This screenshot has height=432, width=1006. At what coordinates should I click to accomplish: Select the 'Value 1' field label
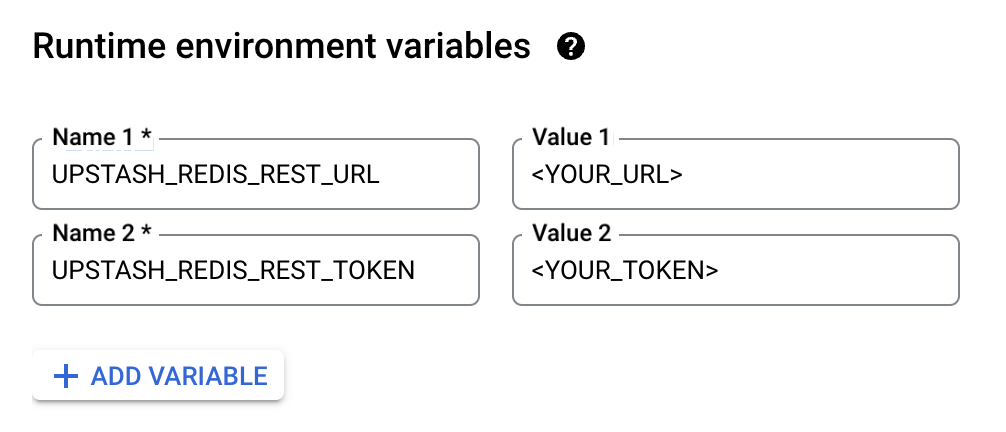[x=570, y=137]
